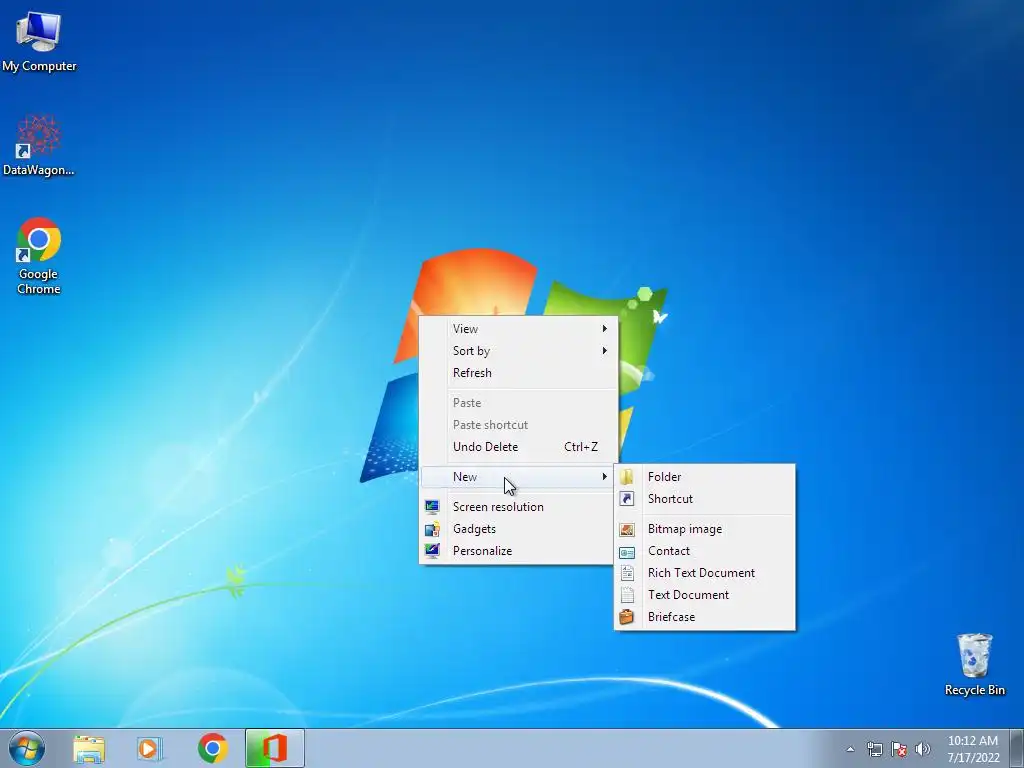Create a new Shortcut

(x=705, y=499)
